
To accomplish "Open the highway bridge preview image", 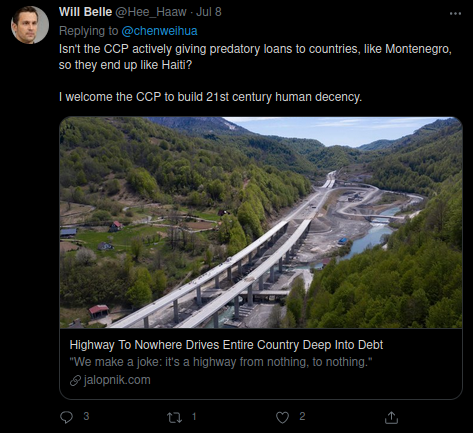I will click(261, 222).
